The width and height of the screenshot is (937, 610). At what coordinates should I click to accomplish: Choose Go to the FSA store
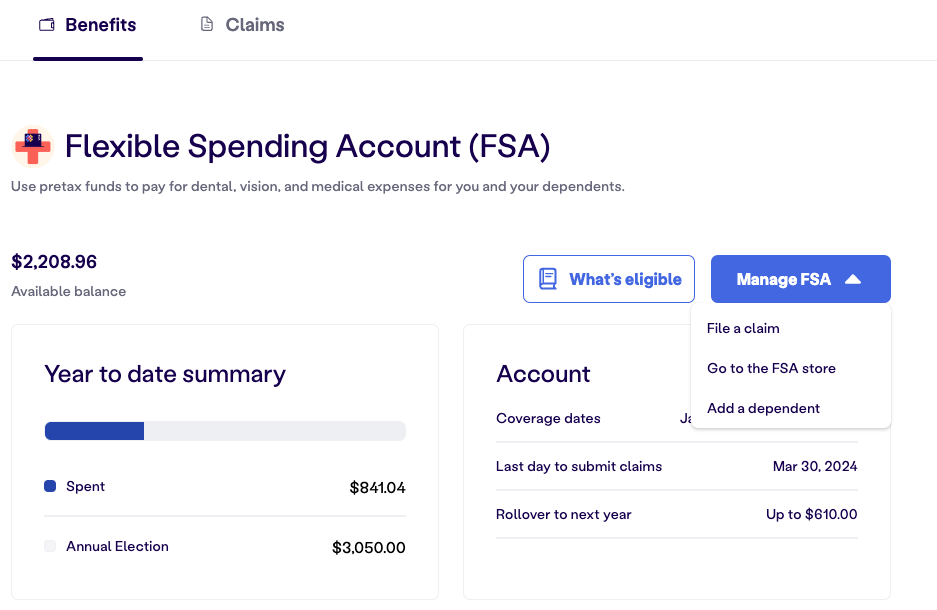pyautogui.click(x=771, y=368)
